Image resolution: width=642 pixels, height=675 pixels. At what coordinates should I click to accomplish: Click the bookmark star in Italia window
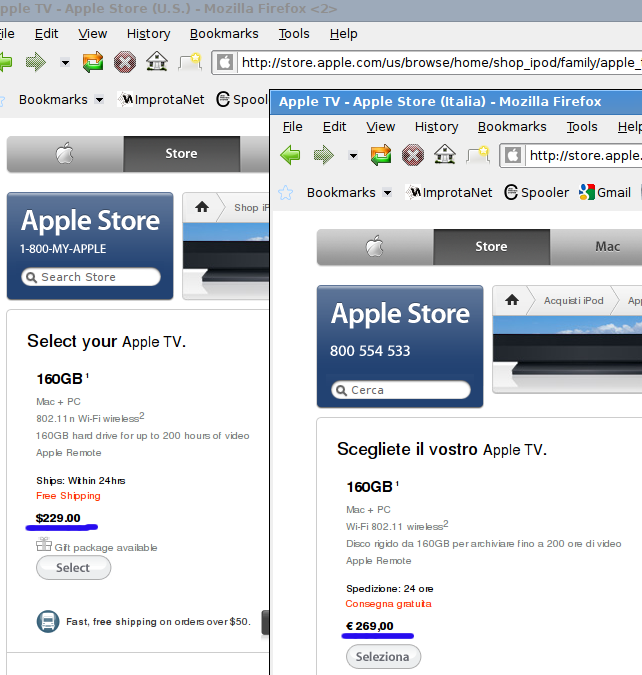click(285, 192)
